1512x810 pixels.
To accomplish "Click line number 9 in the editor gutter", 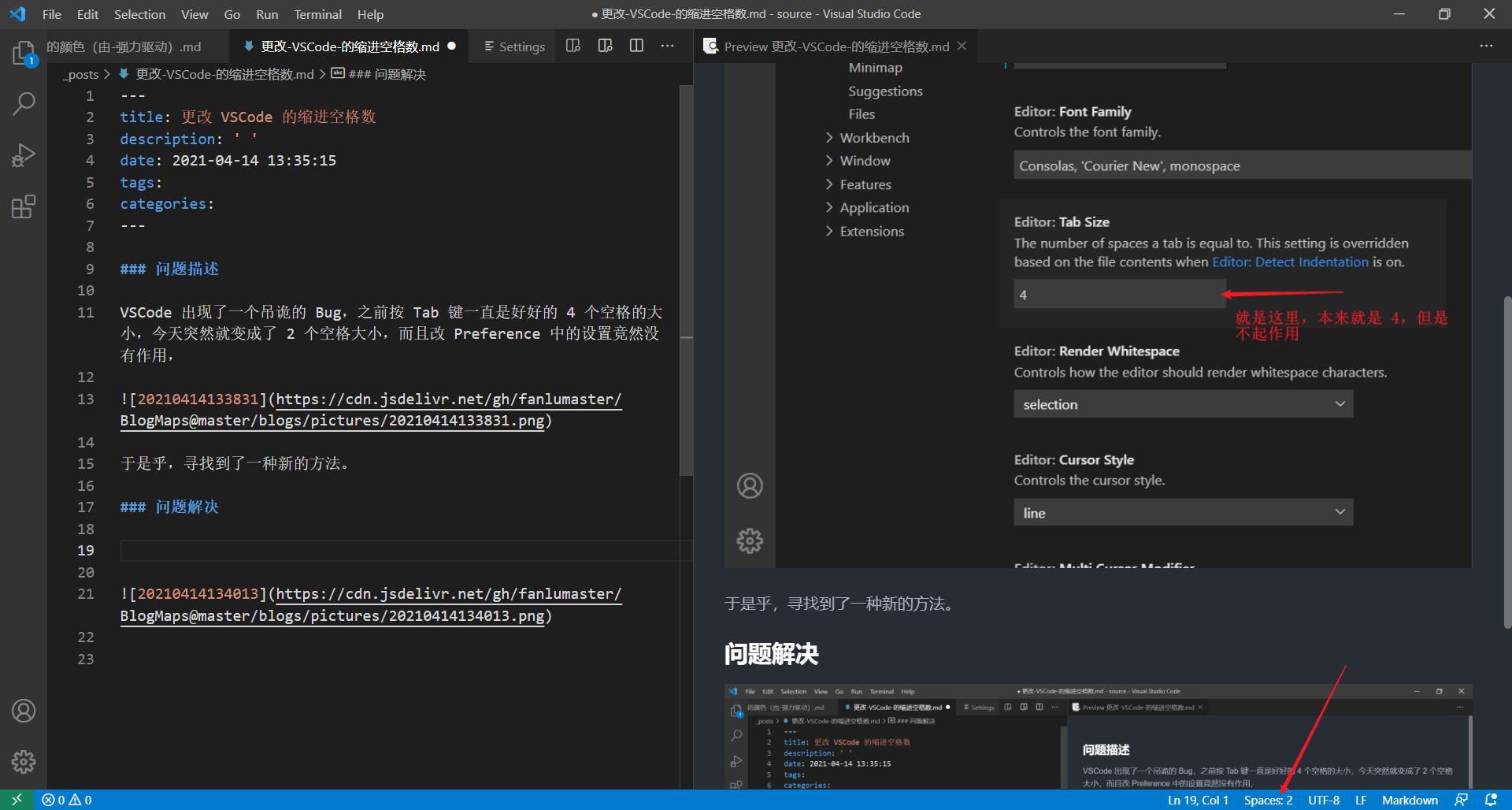I will [90, 269].
